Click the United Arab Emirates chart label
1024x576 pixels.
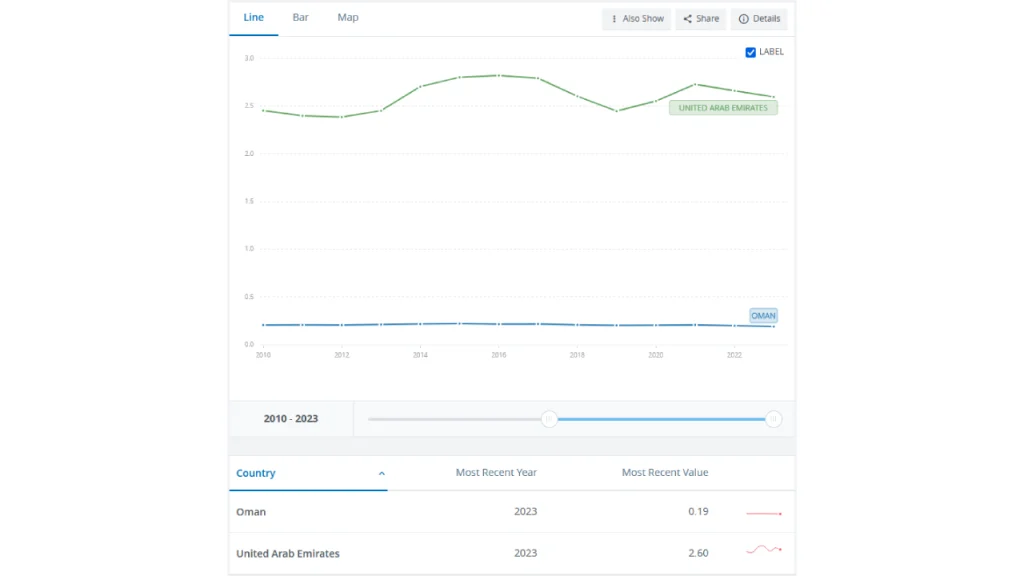(x=723, y=108)
